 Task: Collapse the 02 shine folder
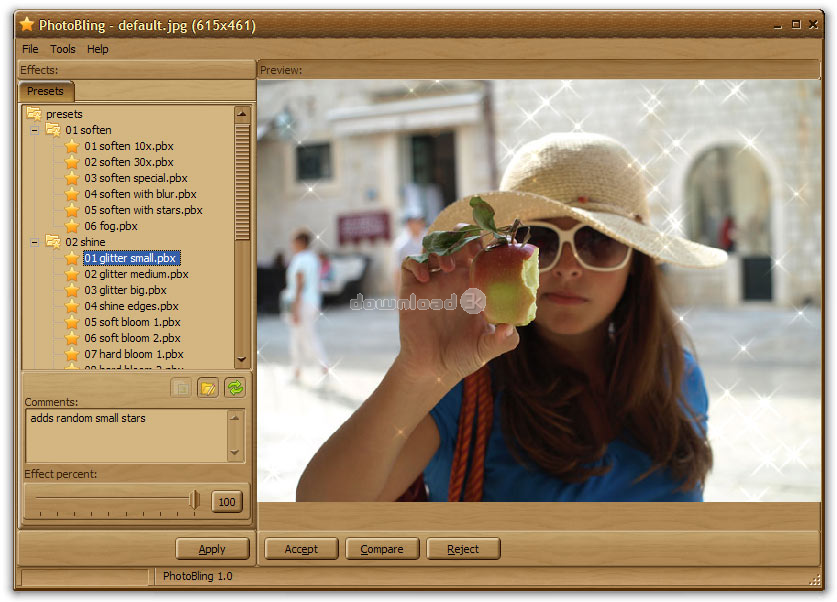[x=35, y=242]
